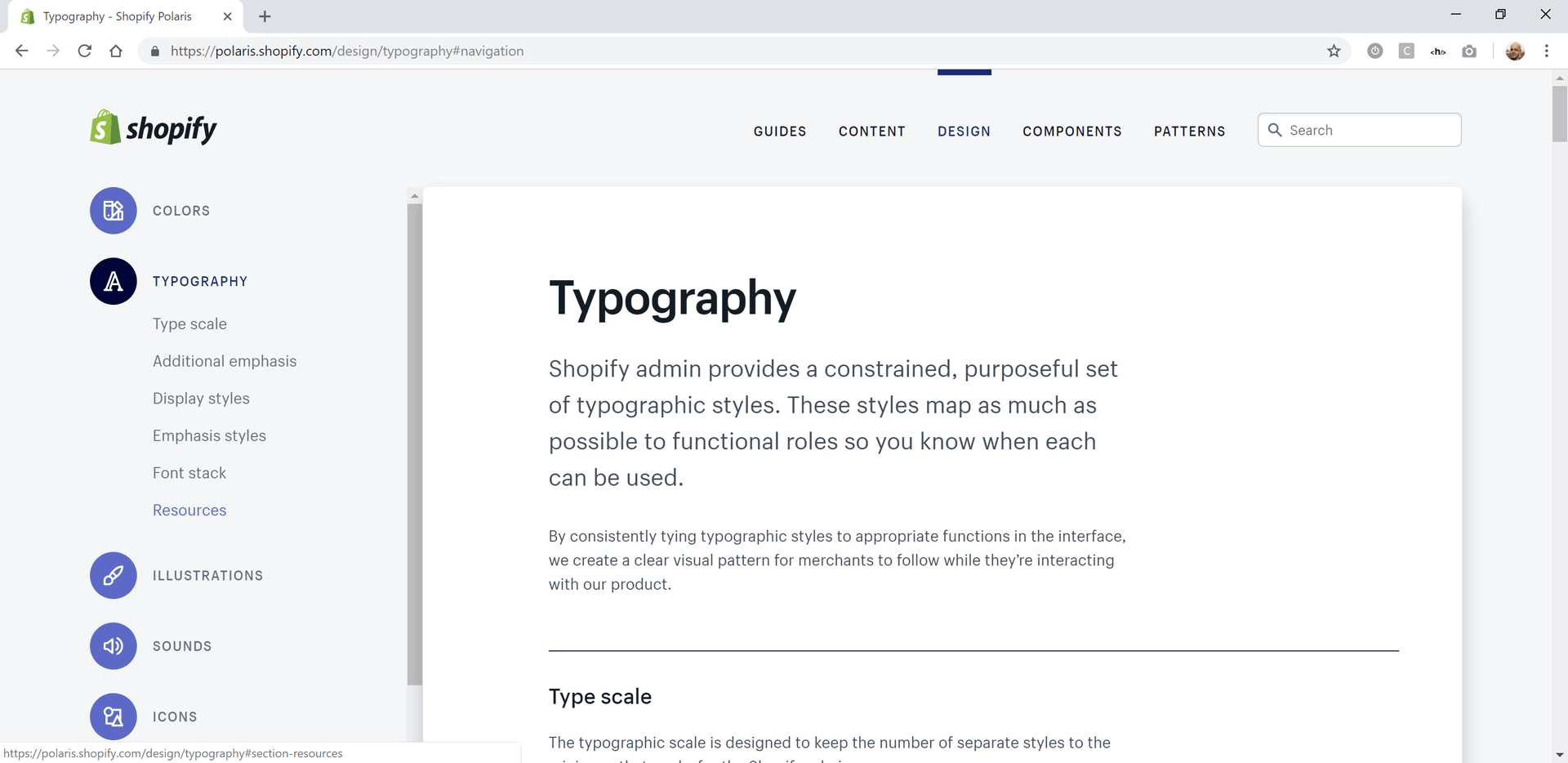Viewport: 1568px width, 763px height.
Task: Open the Illustrations sidebar label
Action: 207,575
